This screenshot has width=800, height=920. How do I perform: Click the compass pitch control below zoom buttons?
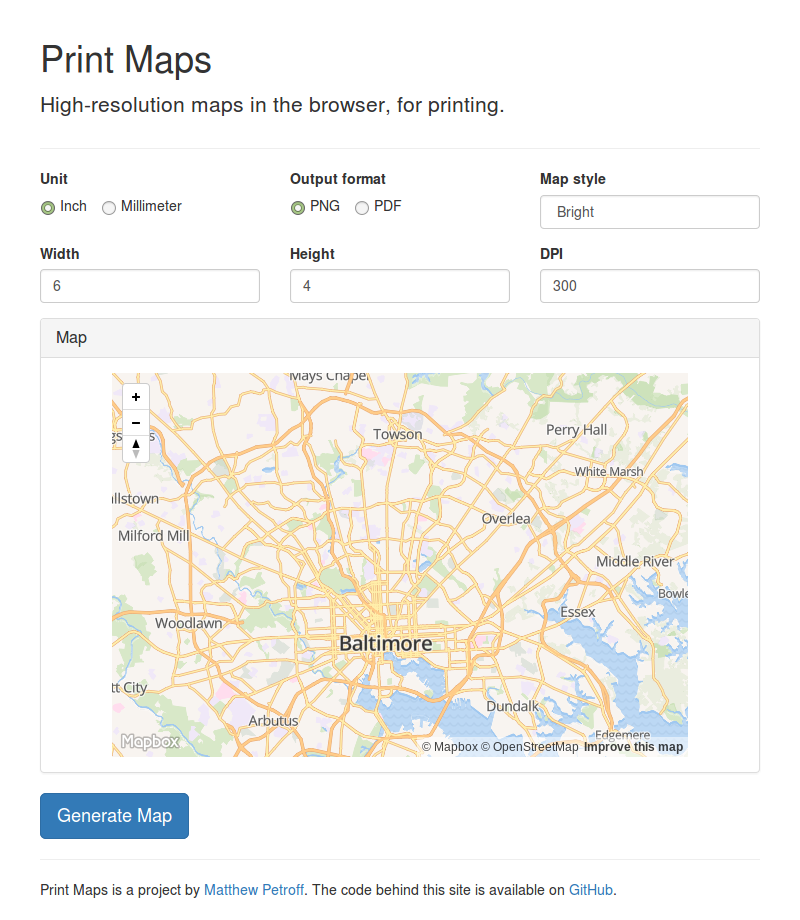tap(135, 449)
